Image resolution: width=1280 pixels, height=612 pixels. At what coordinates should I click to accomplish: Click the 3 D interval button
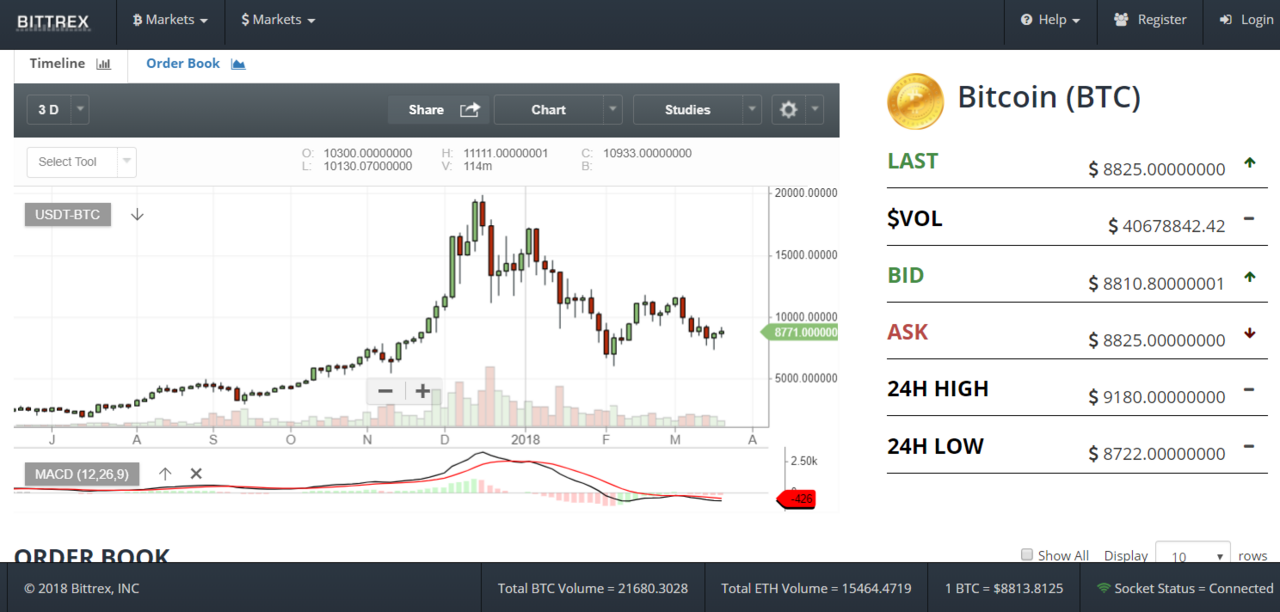(x=48, y=110)
